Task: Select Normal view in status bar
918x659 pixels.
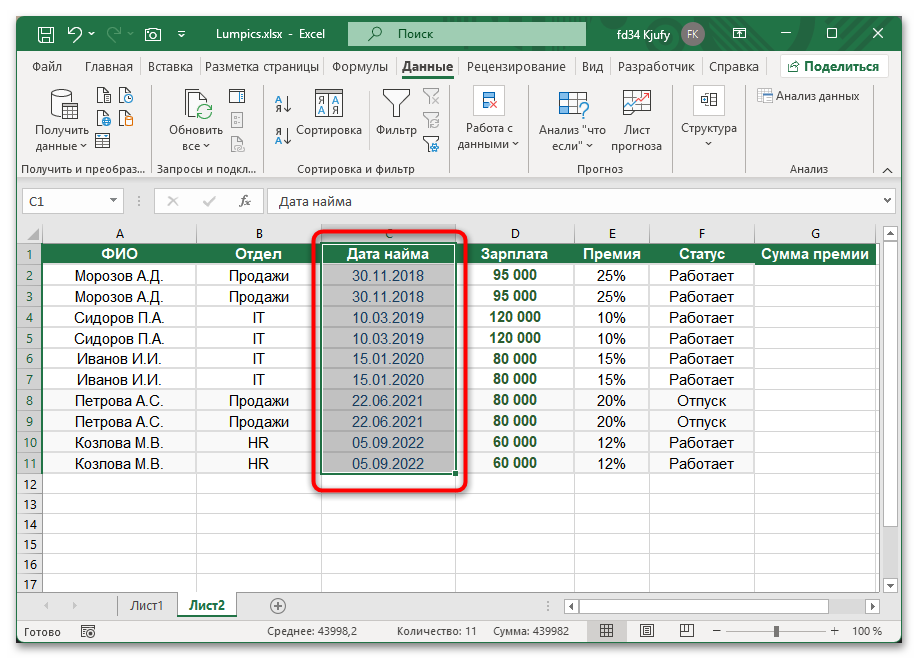Action: 606,632
